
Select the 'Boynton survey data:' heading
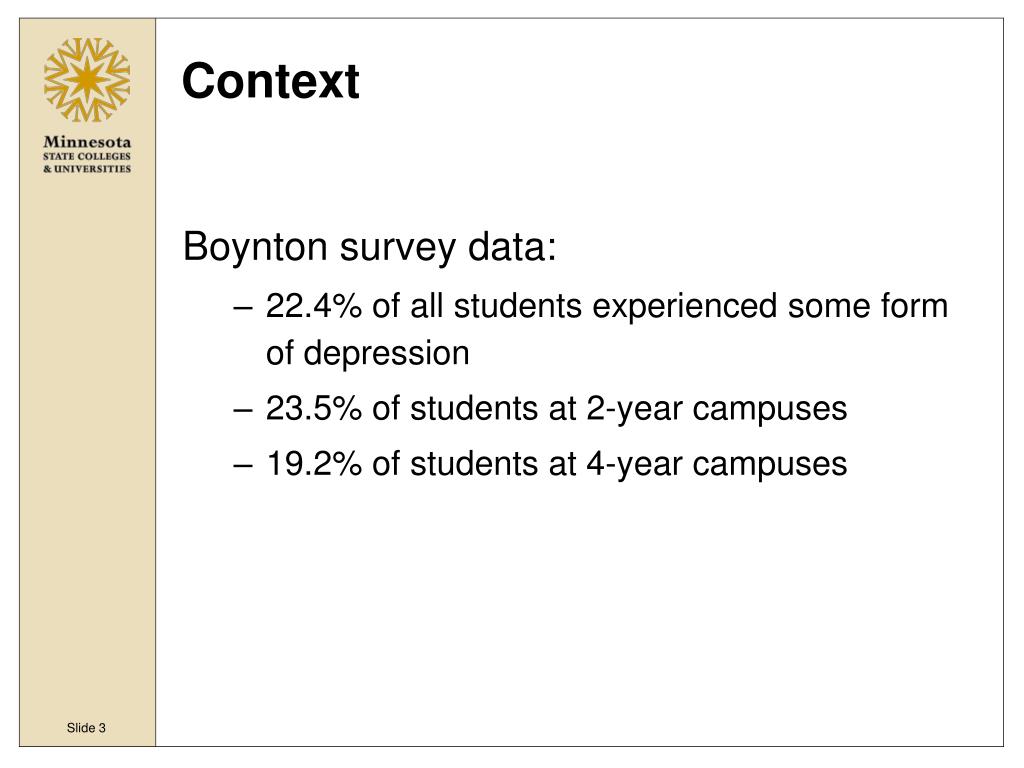pyautogui.click(x=370, y=248)
